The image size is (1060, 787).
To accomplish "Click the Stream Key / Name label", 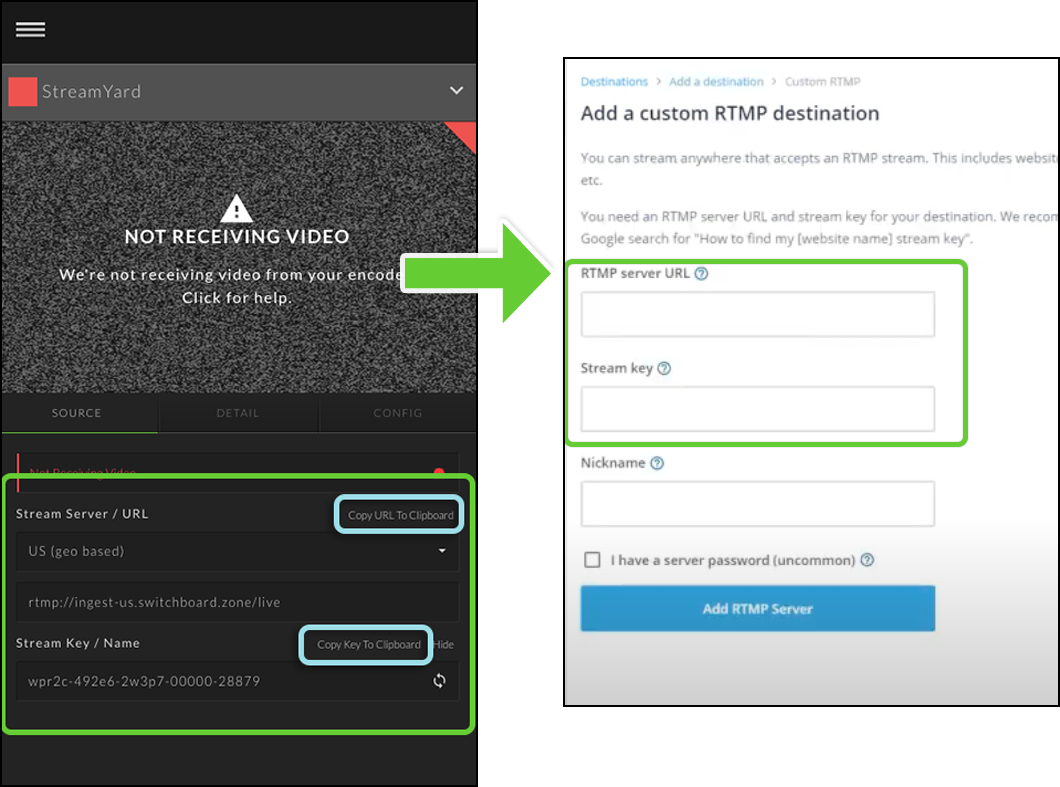I will pos(78,643).
